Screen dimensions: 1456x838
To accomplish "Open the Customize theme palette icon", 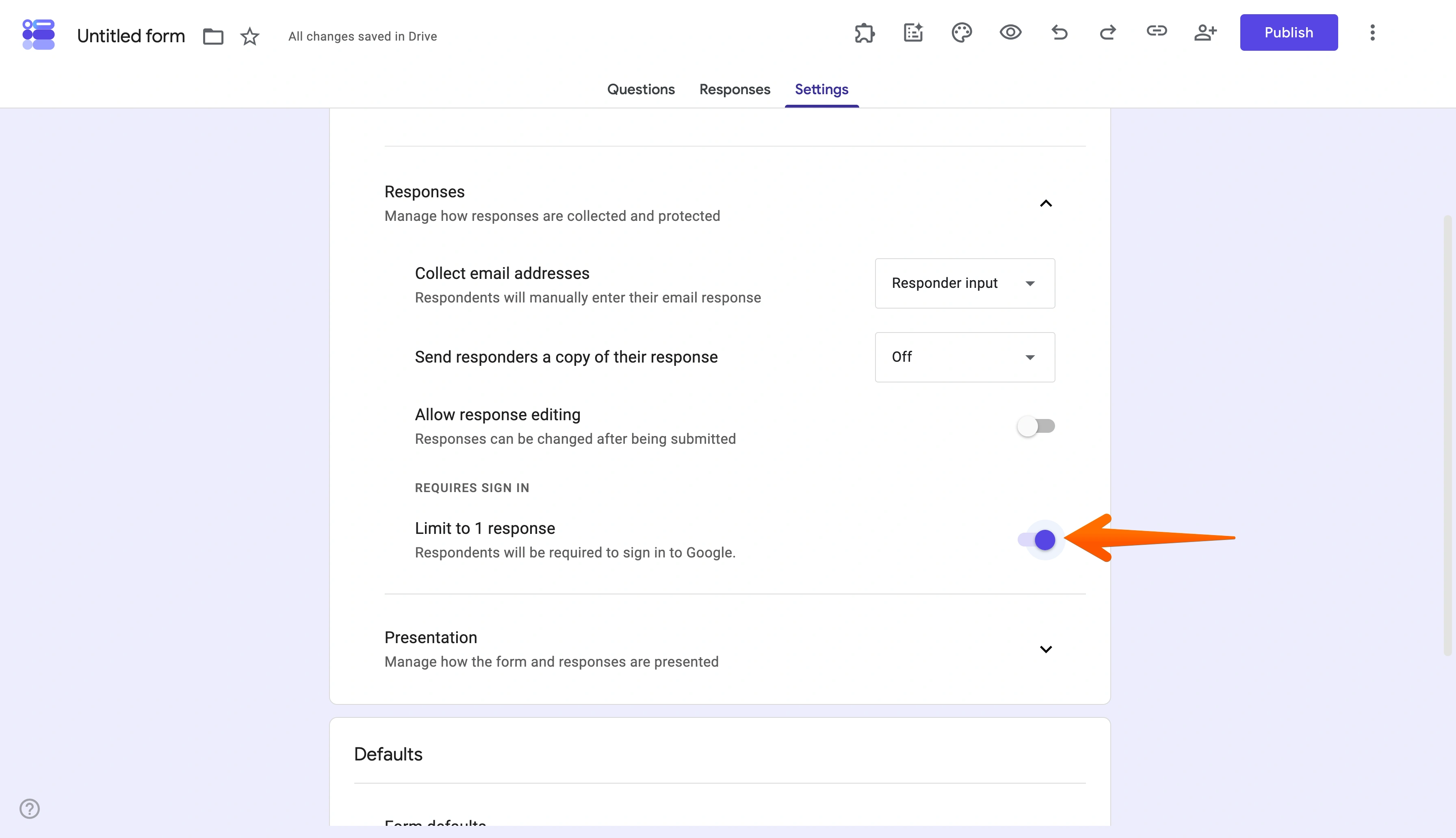I will 962,33.
